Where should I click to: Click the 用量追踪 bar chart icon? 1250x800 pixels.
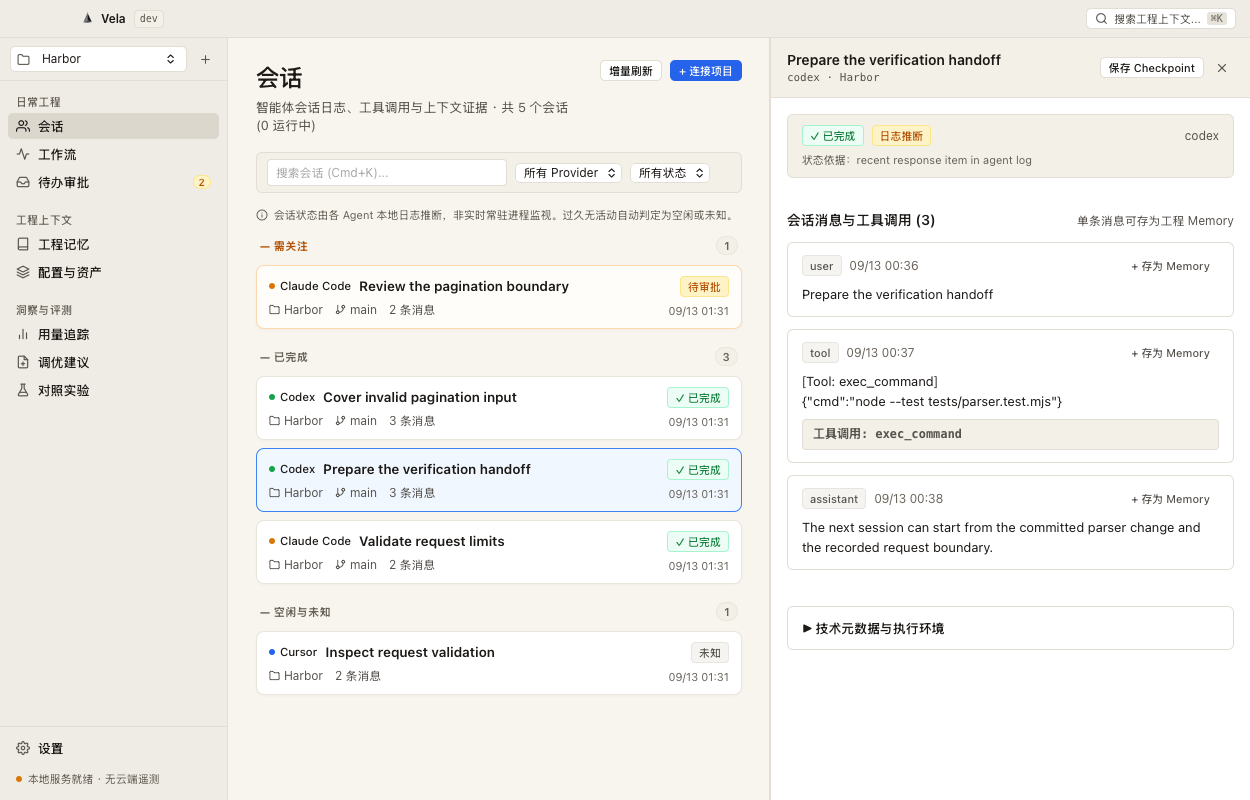(x=23, y=334)
